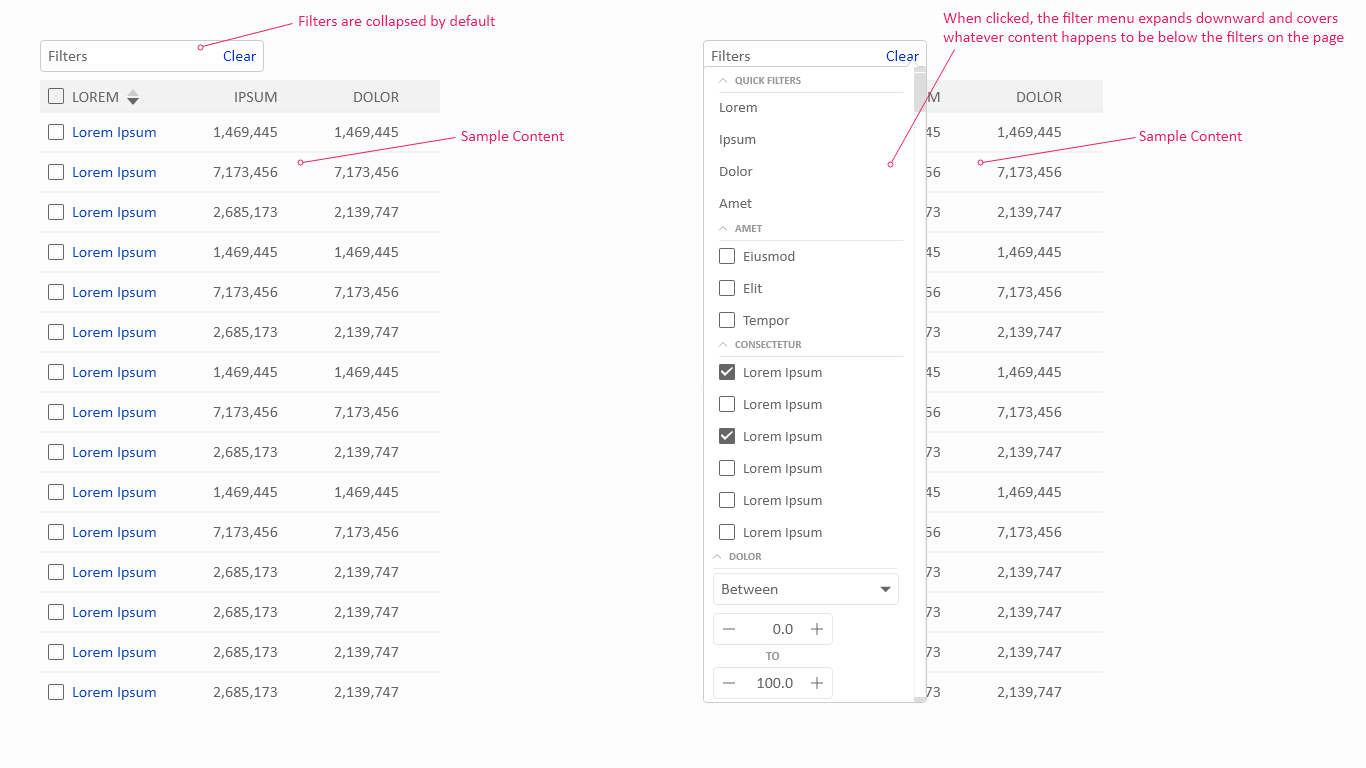Click the filter menu scrollbar thumb

tap(920, 90)
